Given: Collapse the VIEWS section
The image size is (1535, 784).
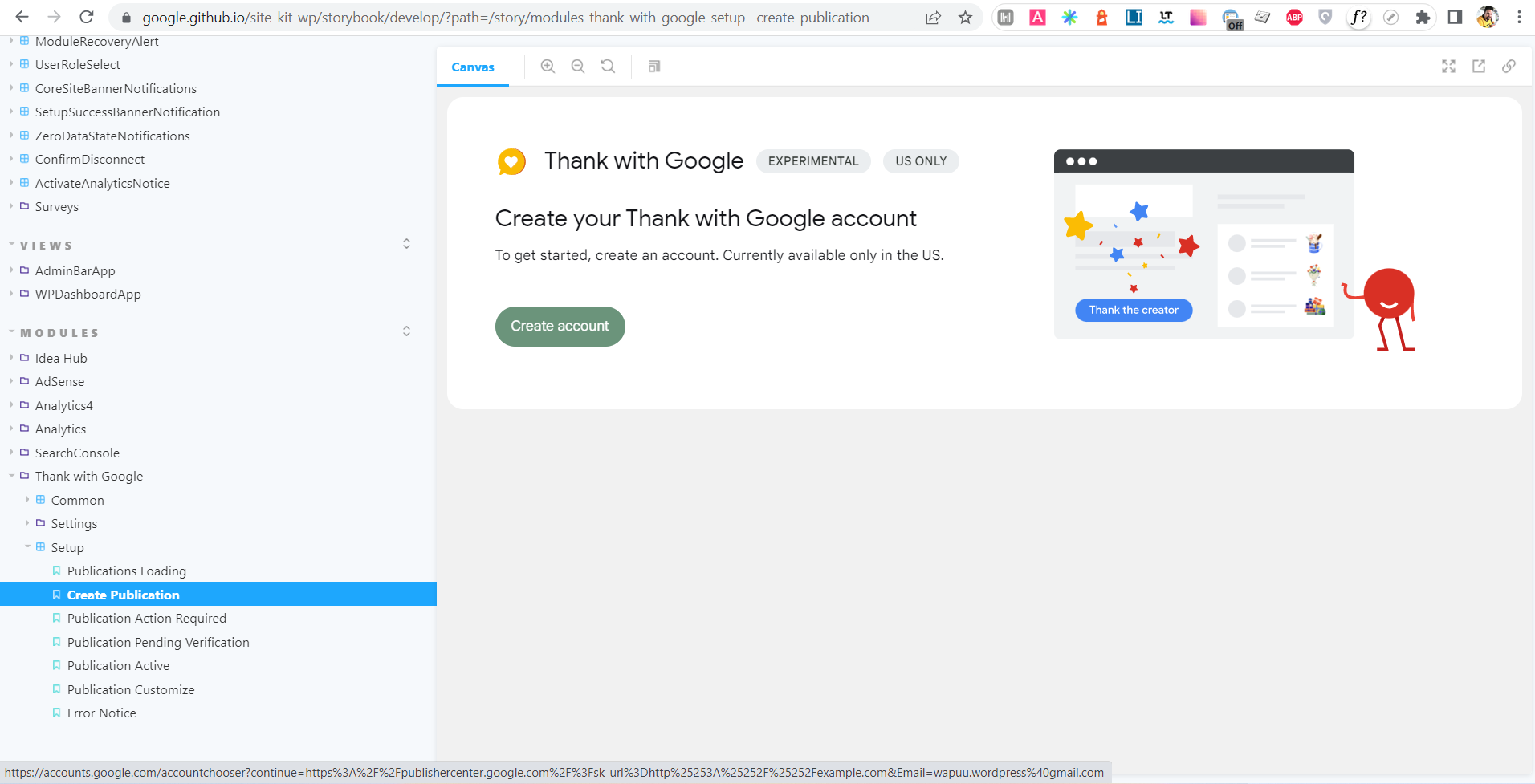Looking at the screenshot, I should 46,246.
